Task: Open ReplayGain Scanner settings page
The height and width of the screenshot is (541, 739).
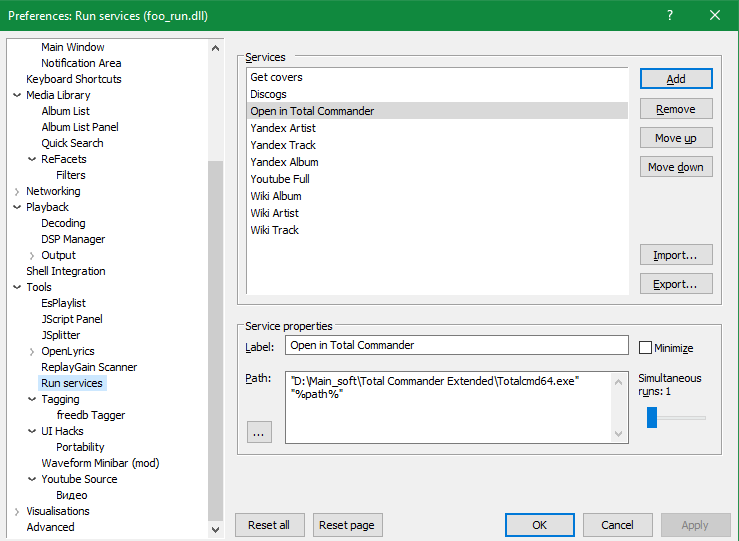Action: tap(89, 367)
